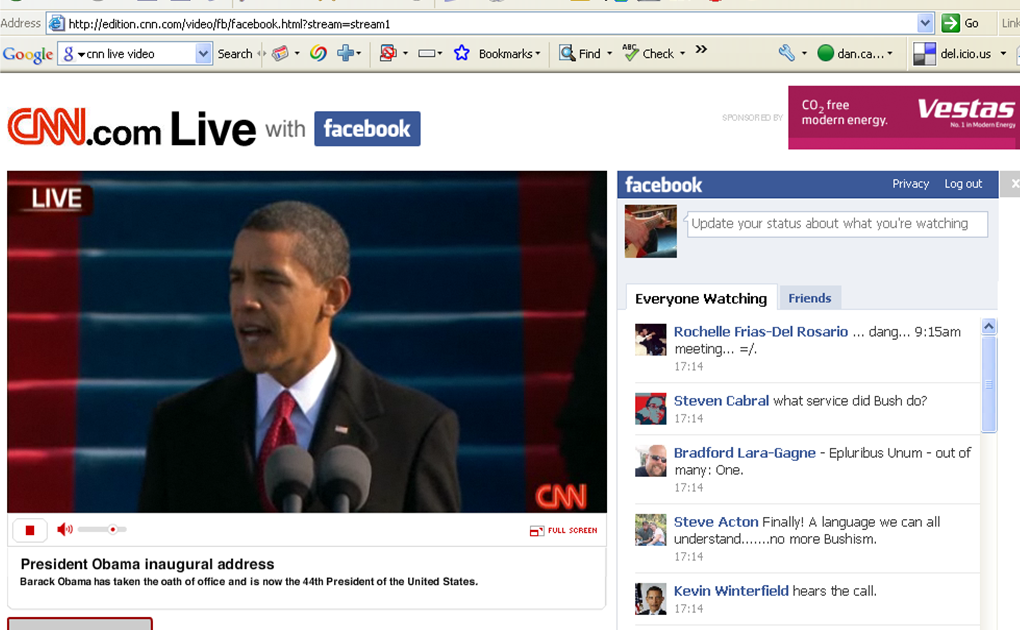Click the del.icio.us toolbar label
Image resolution: width=1020 pixels, height=630 pixels.
965,54
